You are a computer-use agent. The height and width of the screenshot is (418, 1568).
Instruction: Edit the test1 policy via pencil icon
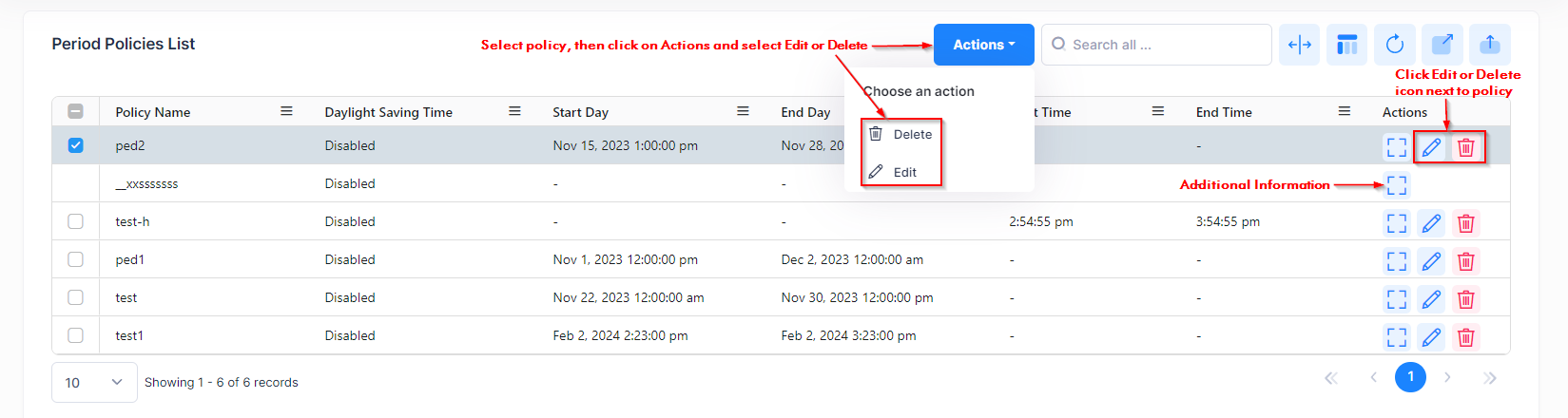(1431, 337)
